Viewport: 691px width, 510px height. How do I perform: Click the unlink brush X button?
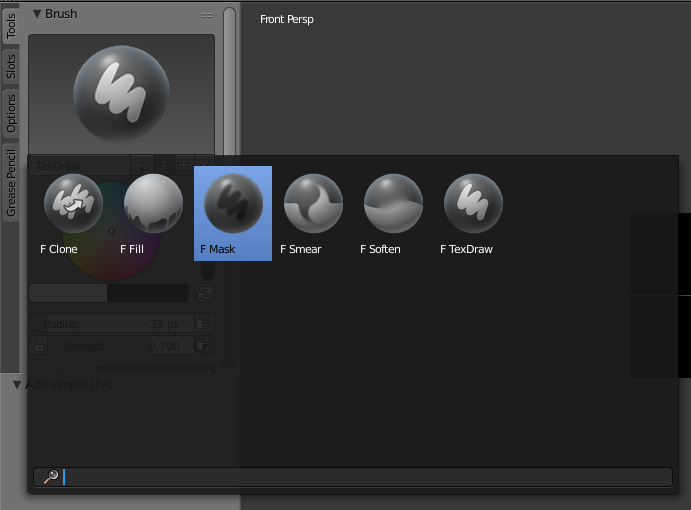[x=203, y=166]
